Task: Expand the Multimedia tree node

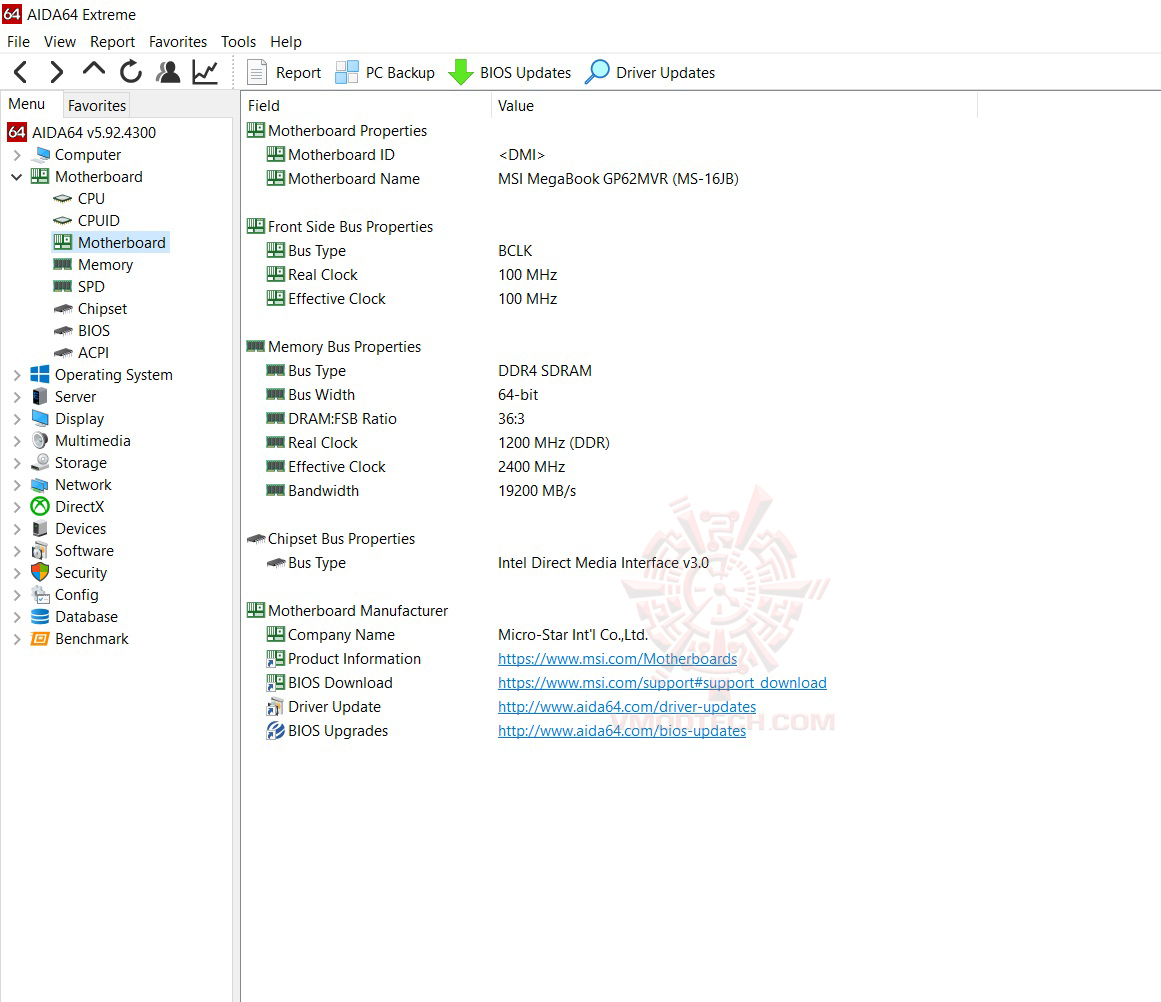Action: tap(16, 441)
